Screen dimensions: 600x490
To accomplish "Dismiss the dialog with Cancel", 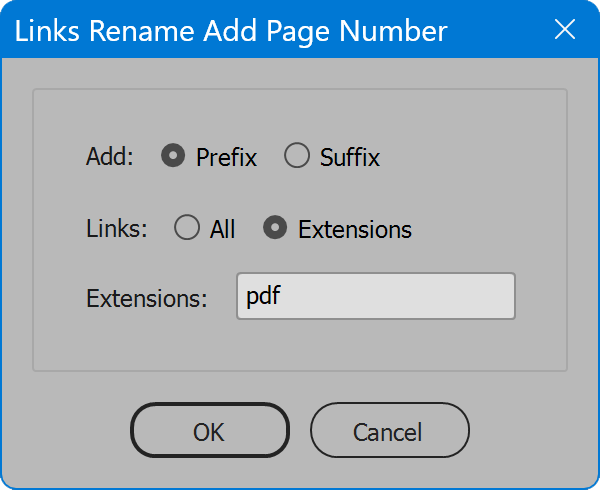I will tap(390, 430).
